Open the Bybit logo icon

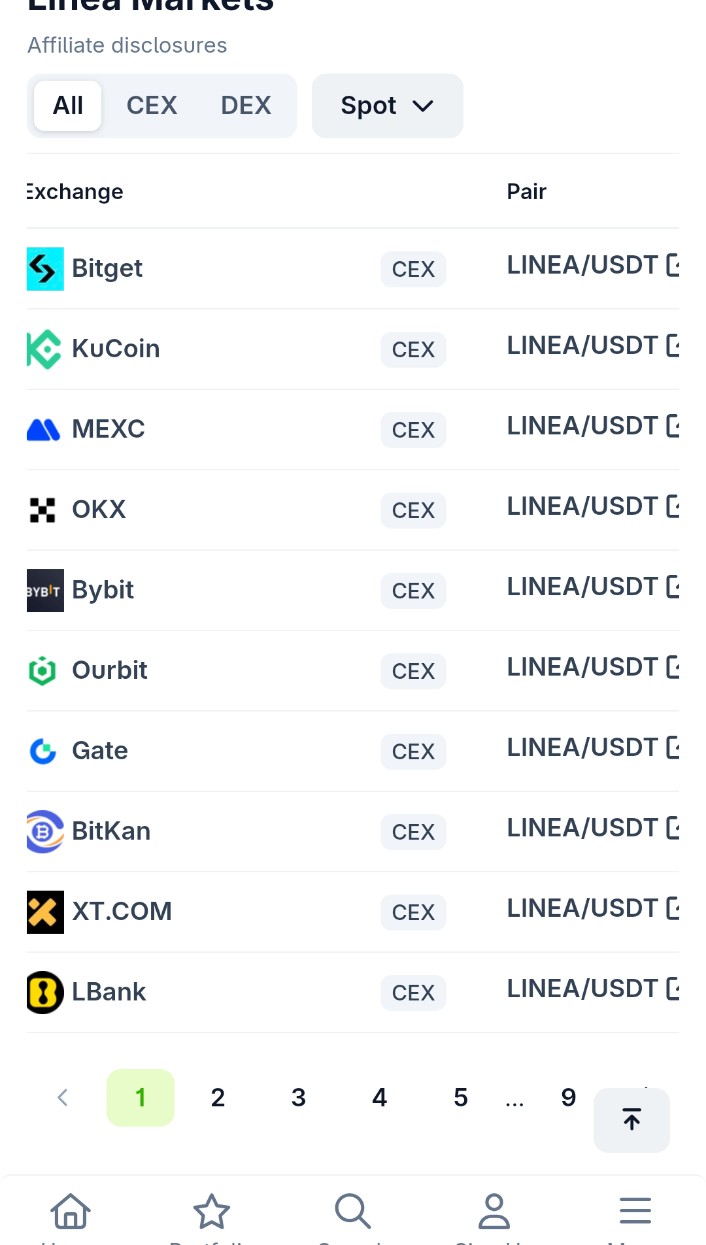click(x=45, y=590)
